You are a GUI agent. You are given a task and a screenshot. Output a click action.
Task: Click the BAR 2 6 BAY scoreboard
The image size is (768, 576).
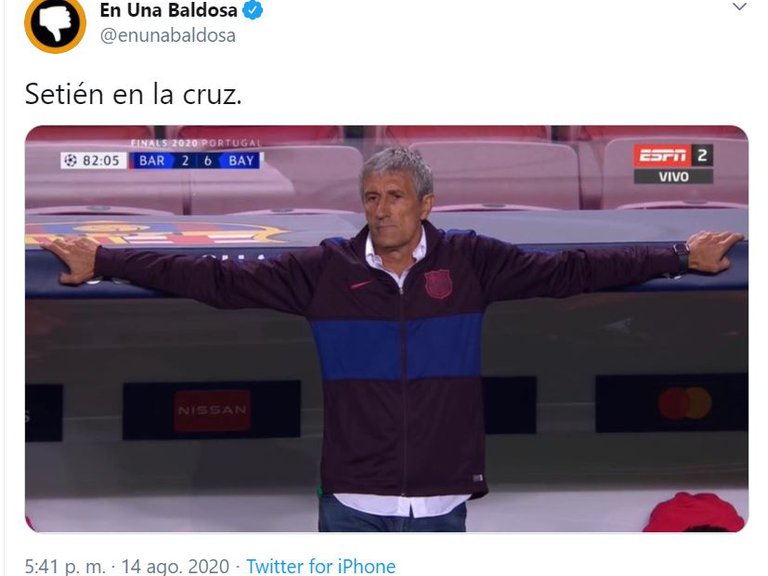(x=196, y=161)
